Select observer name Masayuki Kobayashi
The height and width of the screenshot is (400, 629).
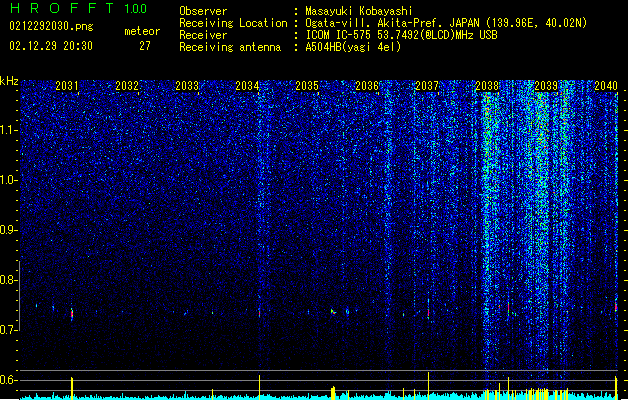359,11
